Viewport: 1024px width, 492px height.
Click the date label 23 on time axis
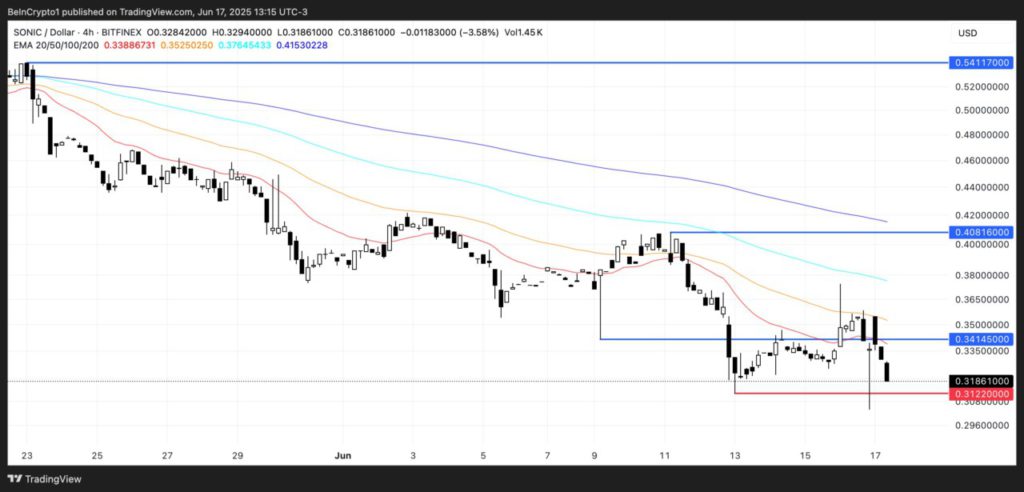click(27, 455)
